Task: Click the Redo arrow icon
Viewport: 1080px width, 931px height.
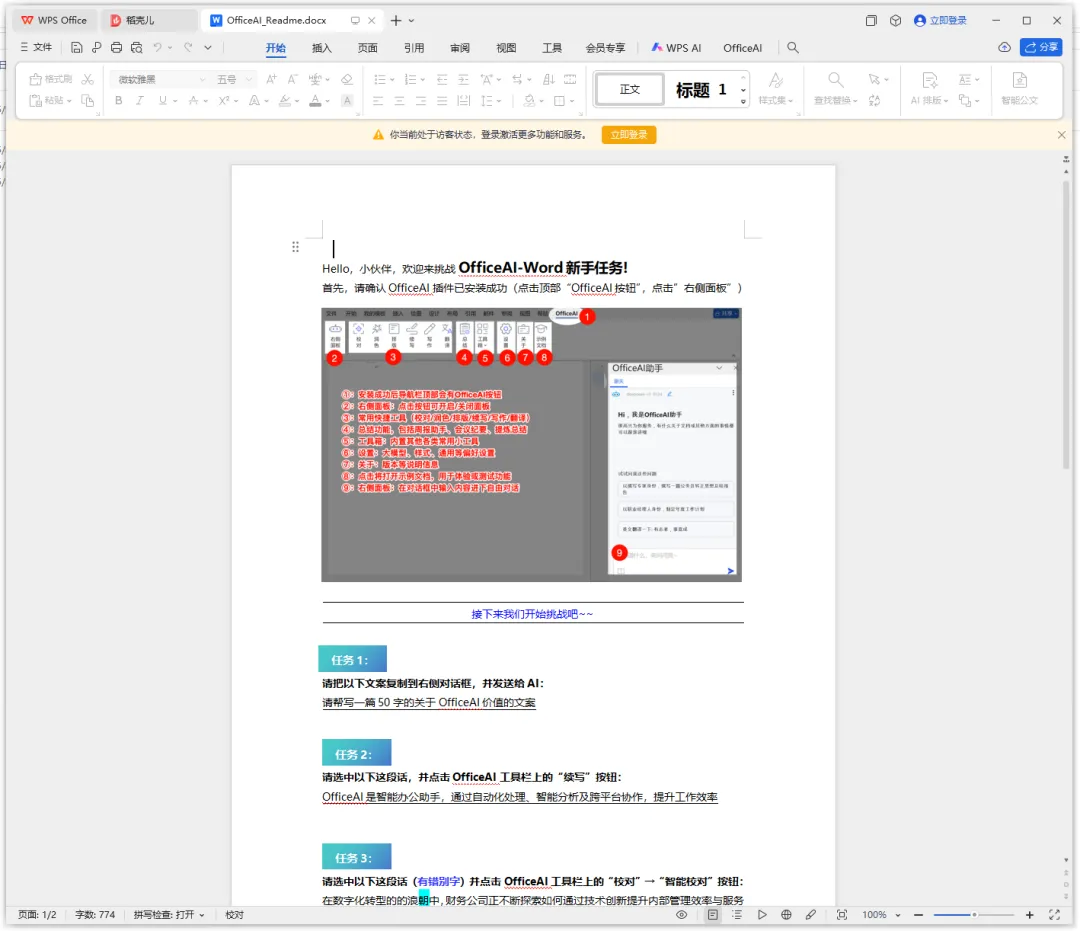Action: coord(187,48)
